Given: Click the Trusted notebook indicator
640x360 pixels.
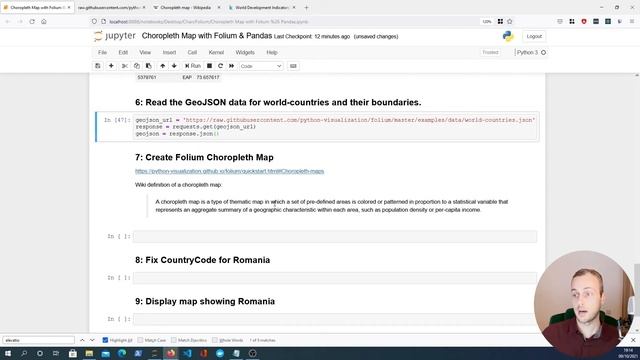Looking at the screenshot, I should tap(490, 52).
